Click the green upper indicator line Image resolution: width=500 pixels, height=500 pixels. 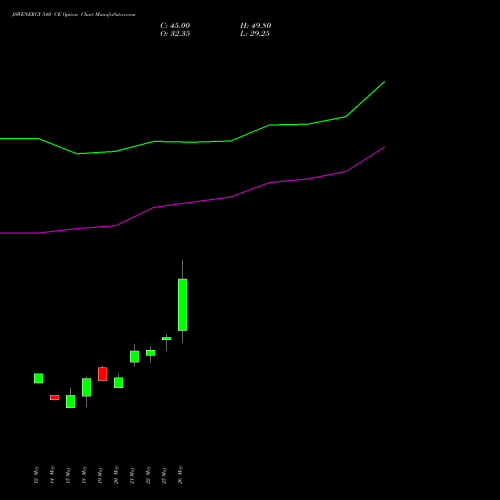192,142
